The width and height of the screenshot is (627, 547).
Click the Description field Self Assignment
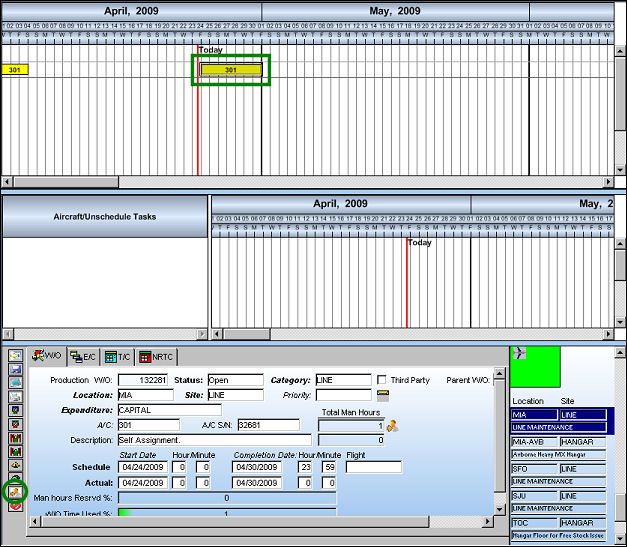(x=215, y=440)
